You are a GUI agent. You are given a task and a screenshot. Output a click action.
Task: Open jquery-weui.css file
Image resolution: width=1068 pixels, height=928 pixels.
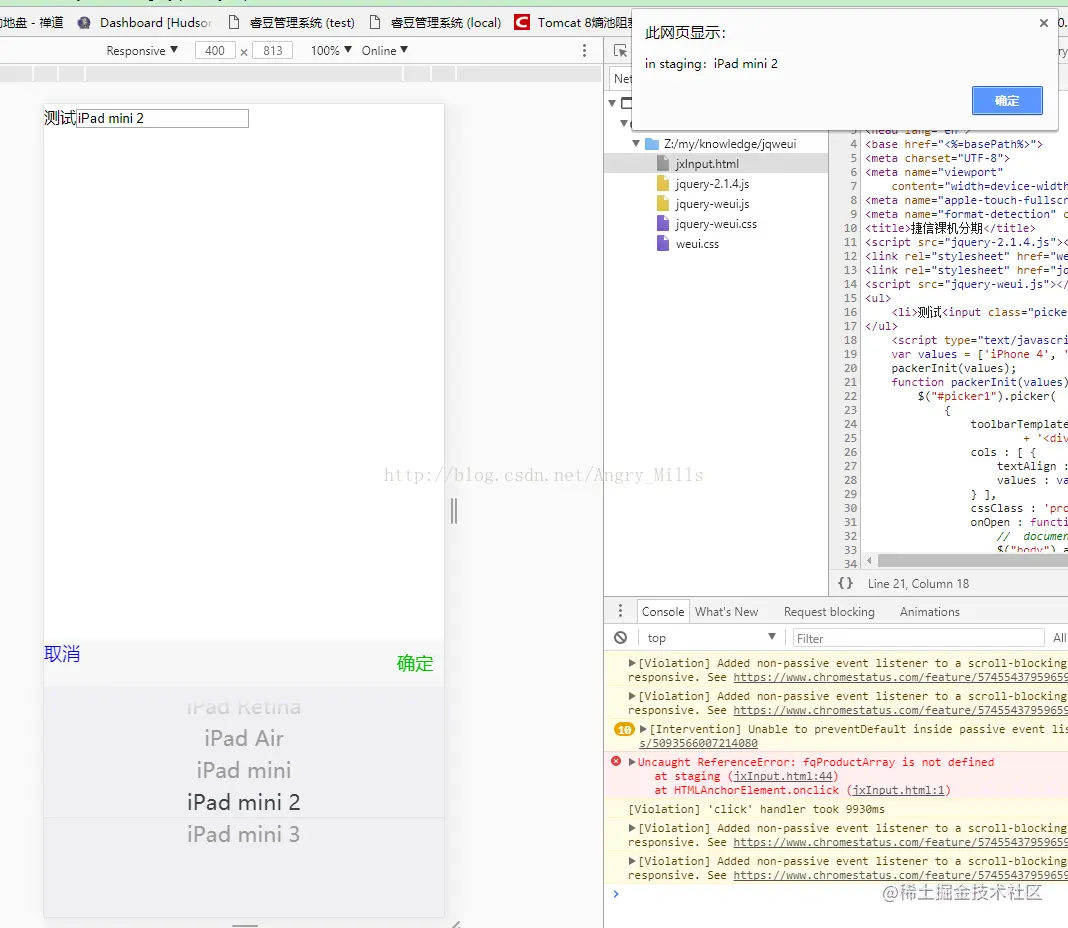(x=716, y=223)
